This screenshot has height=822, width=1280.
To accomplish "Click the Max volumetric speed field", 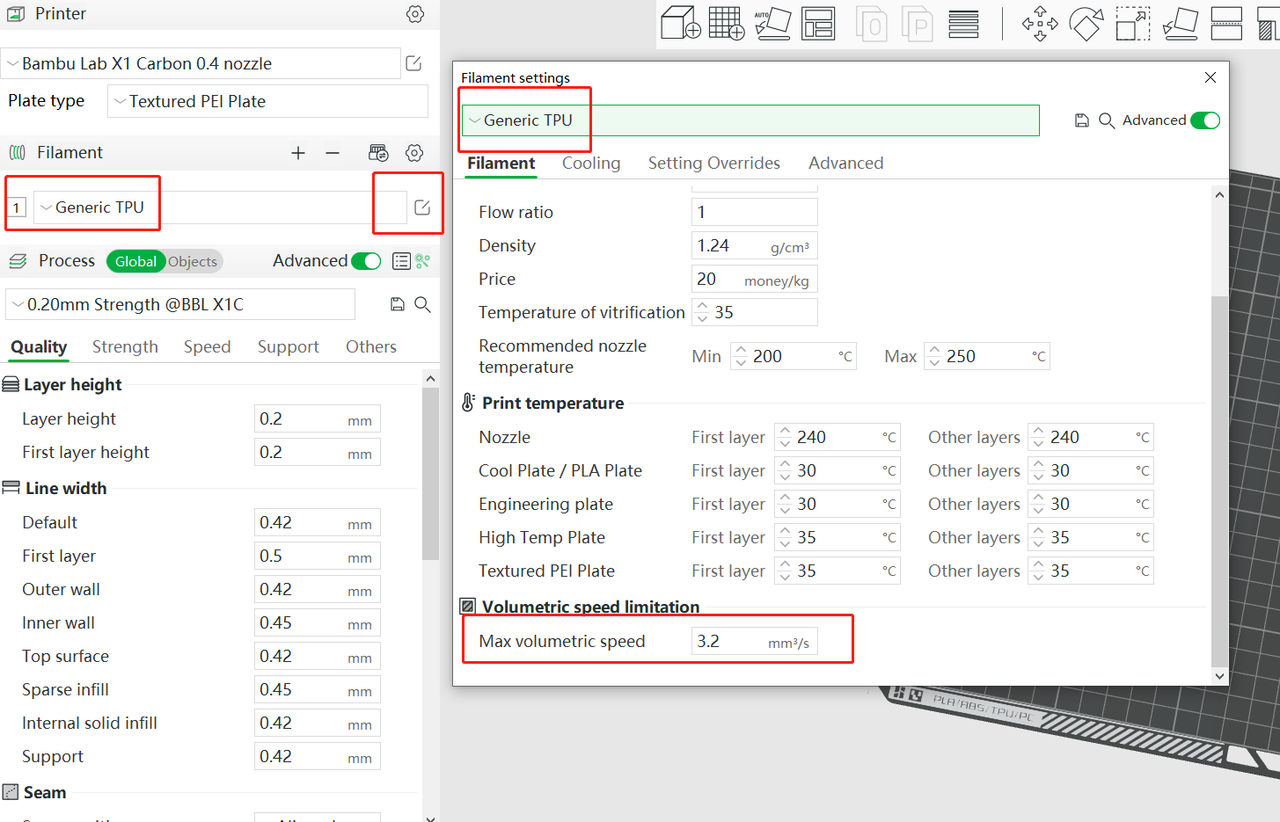I will [755, 641].
